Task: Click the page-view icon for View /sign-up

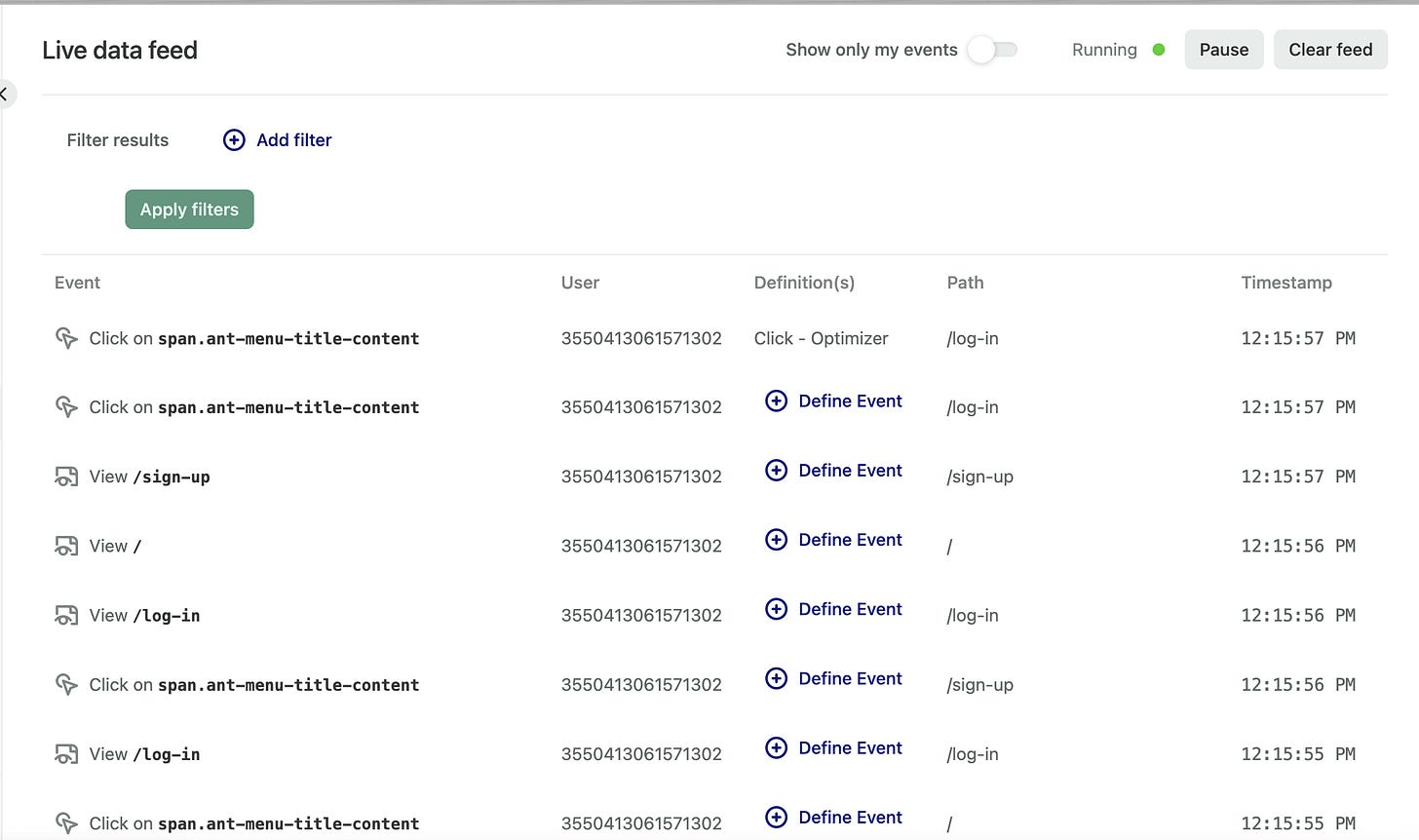Action: 66,477
